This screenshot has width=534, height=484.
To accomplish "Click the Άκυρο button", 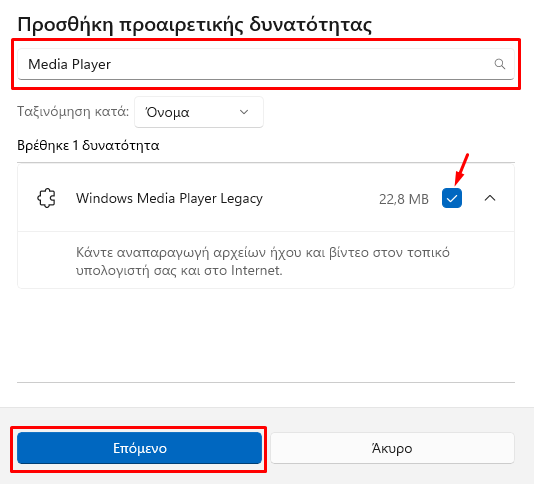I will coord(392,448).
